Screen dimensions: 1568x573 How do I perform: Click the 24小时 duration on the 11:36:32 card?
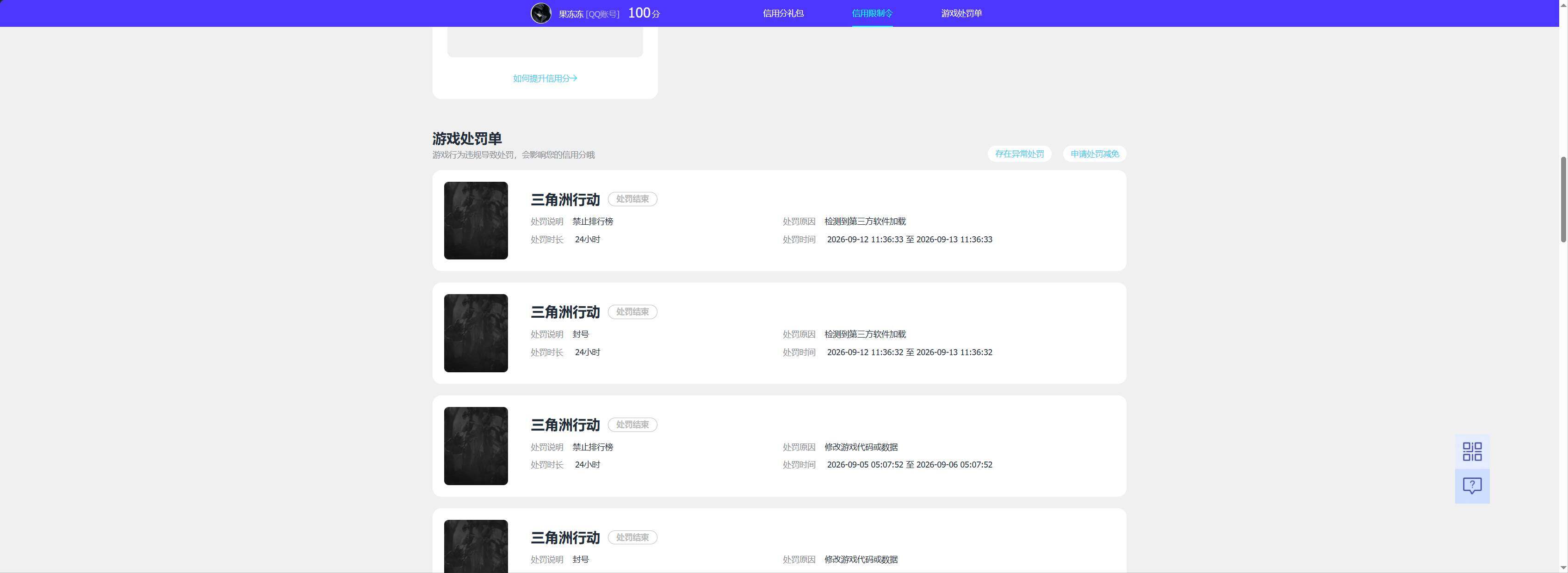coord(588,352)
